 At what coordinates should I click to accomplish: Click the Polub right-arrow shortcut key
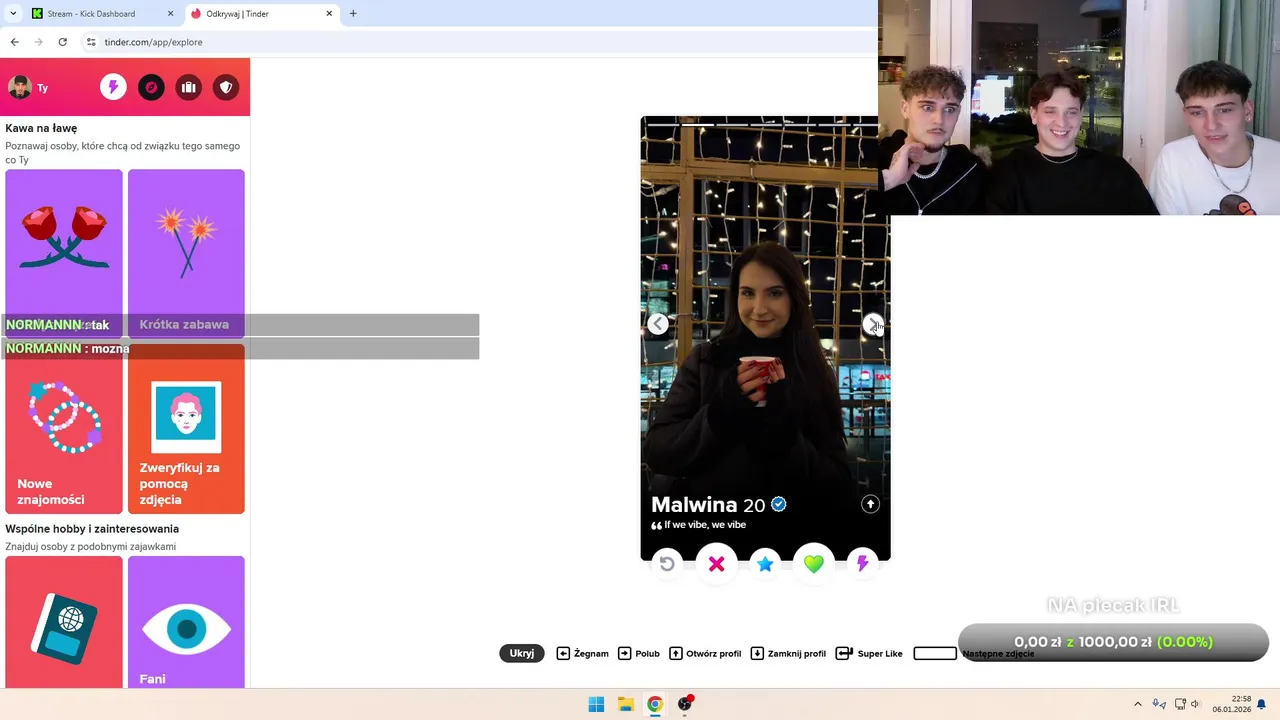[625, 653]
